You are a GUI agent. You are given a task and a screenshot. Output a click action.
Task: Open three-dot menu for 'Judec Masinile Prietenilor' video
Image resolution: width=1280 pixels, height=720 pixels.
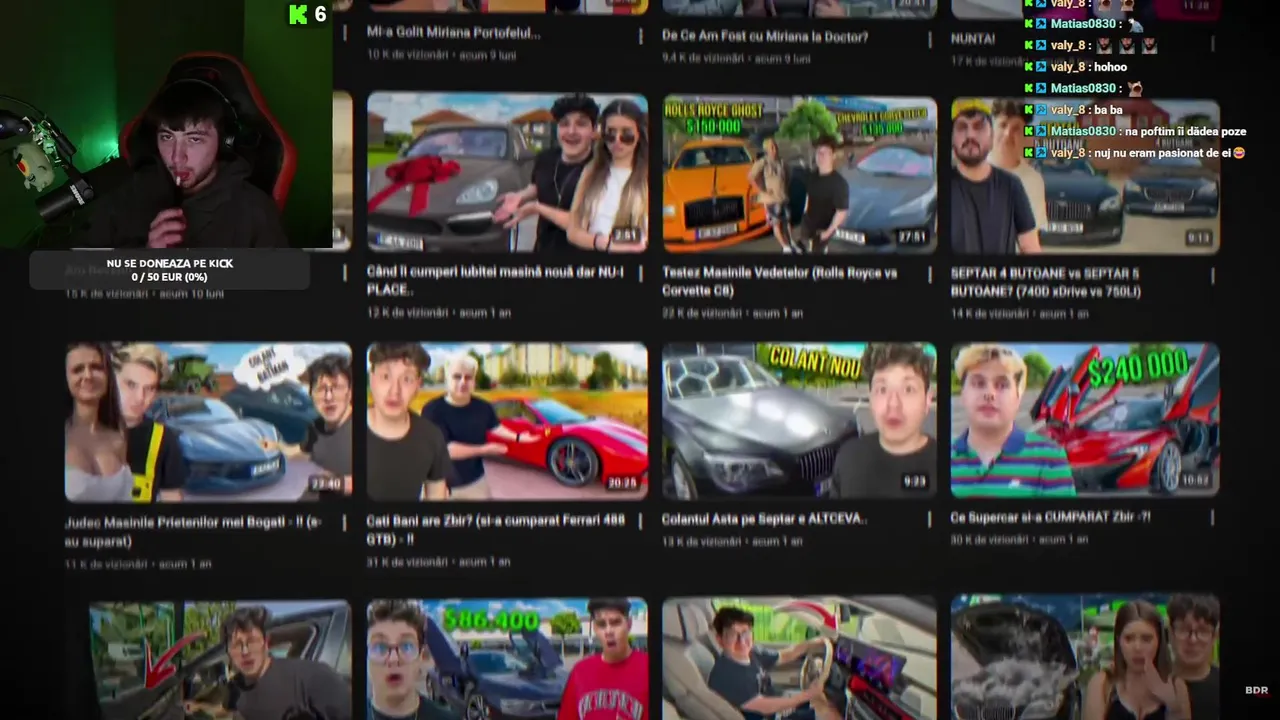[x=345, y=523]
